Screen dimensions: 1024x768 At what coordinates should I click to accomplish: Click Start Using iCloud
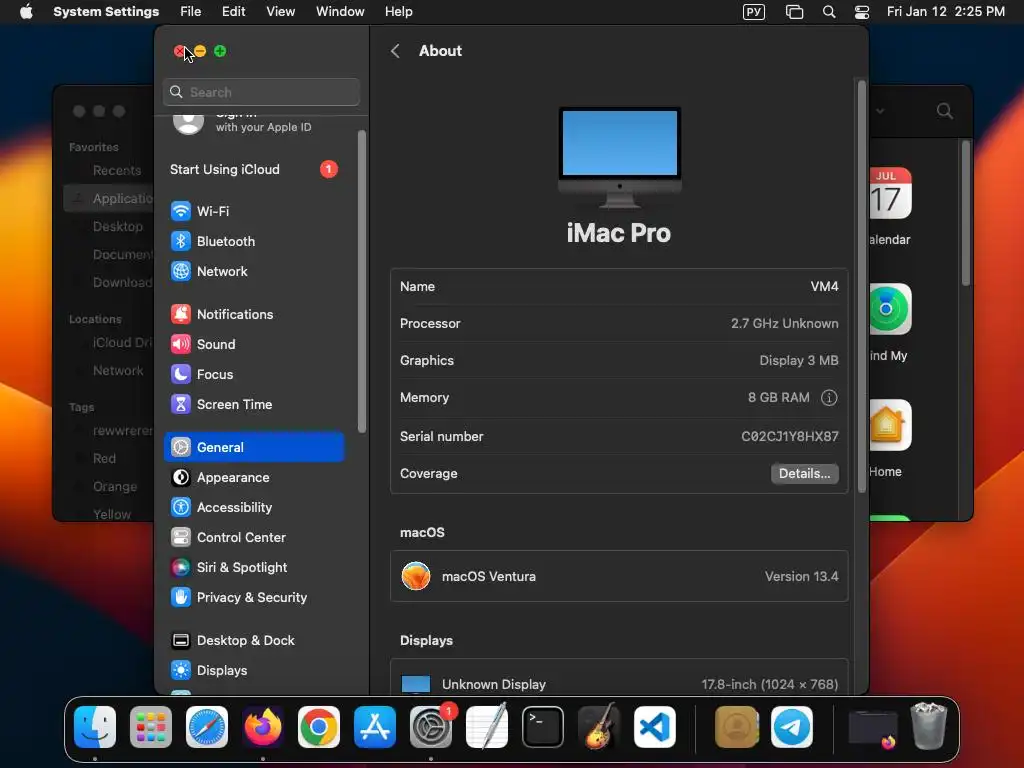(254, 169)
